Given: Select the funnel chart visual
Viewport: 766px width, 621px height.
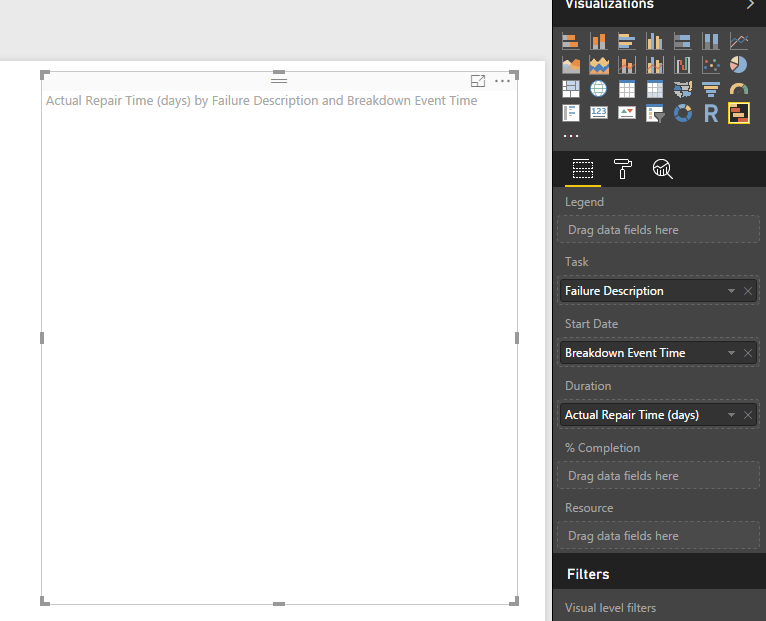Looking at the screenshot, I should pyautogui.click(x=711, y=89).
